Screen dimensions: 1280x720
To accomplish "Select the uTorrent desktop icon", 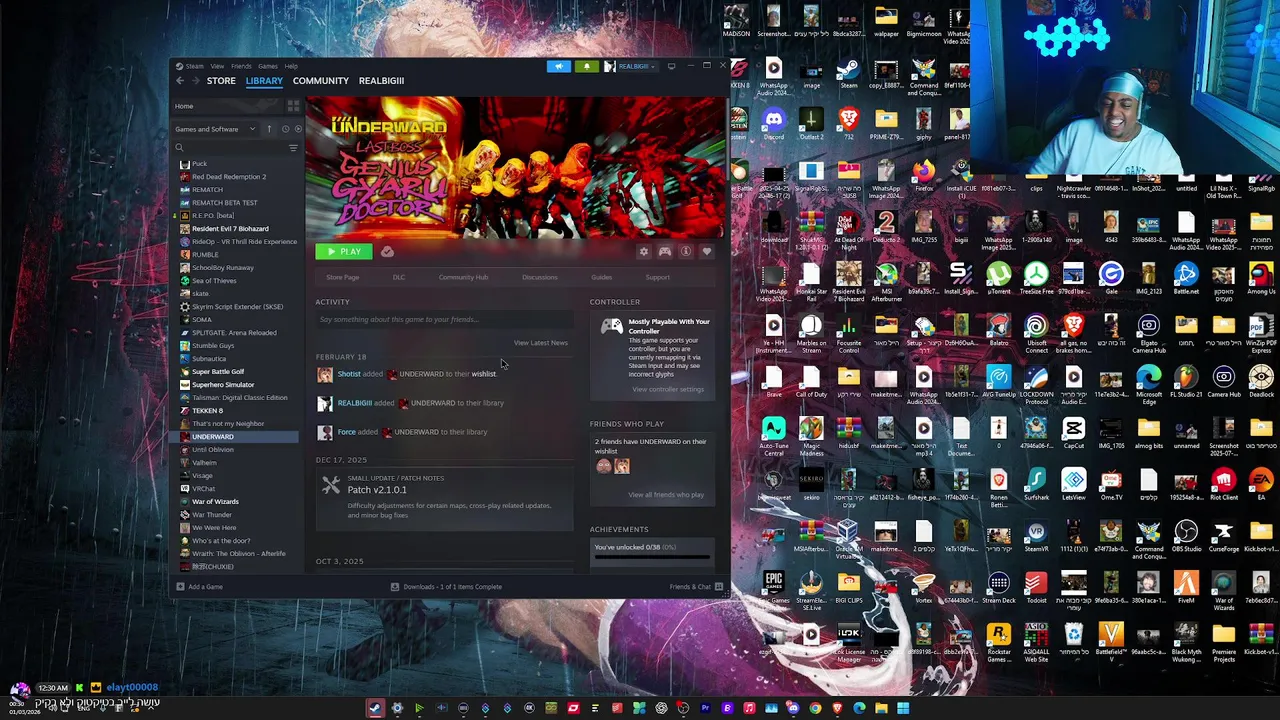I will 998,278.
